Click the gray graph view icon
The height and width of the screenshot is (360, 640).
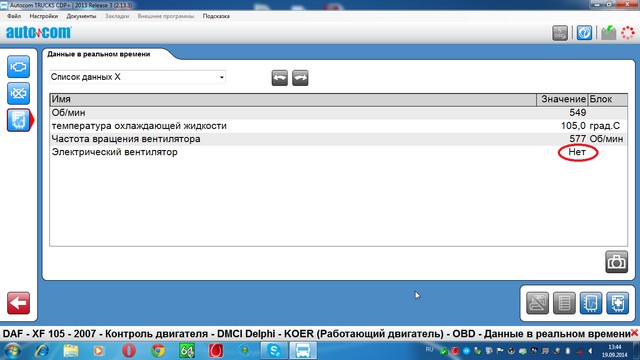[538, 303]
